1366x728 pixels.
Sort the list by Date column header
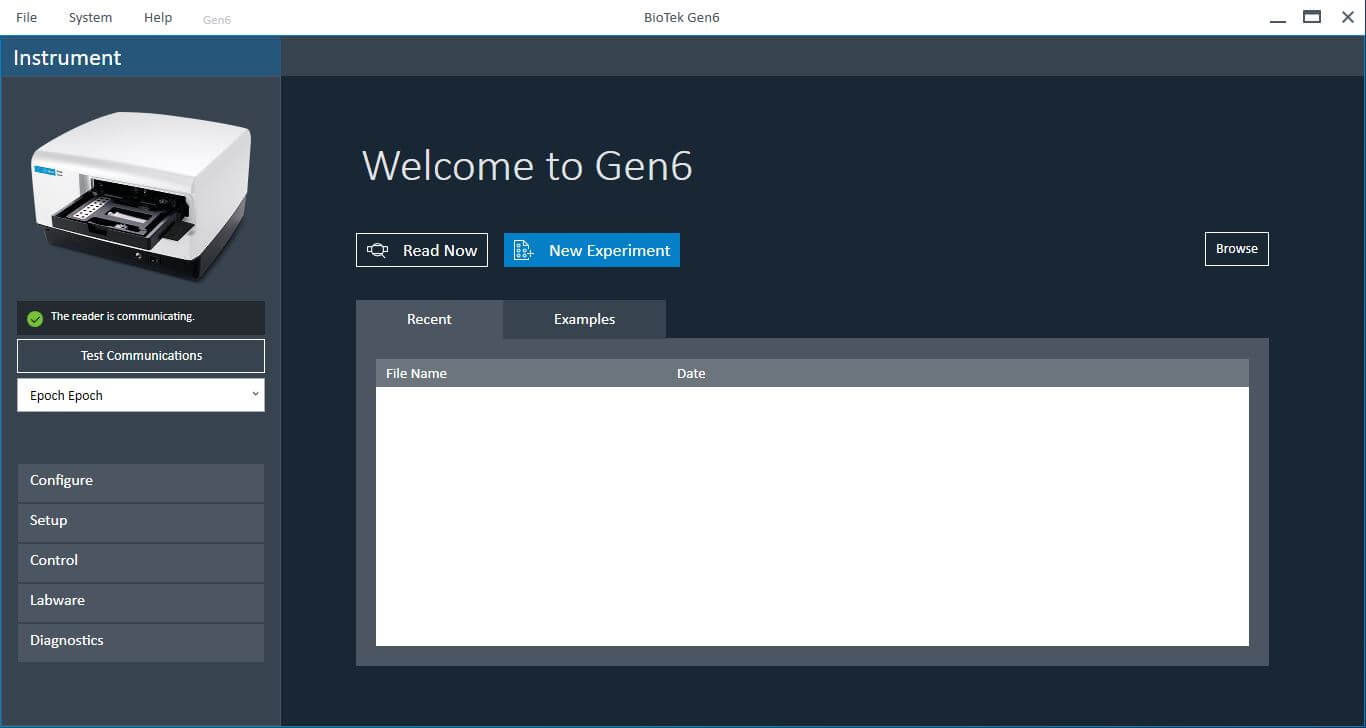tap(691, 374)
